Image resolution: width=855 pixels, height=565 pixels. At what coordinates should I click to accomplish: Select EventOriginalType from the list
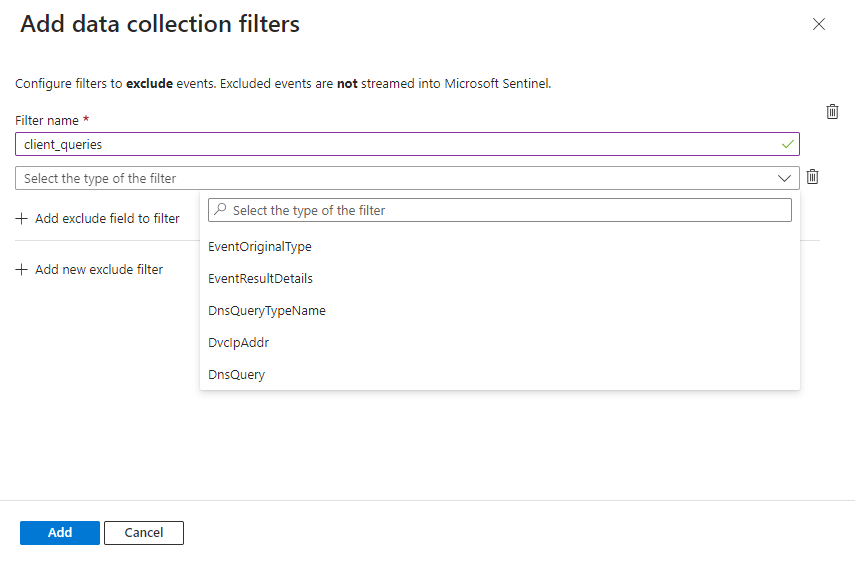[x=260, y=247]
